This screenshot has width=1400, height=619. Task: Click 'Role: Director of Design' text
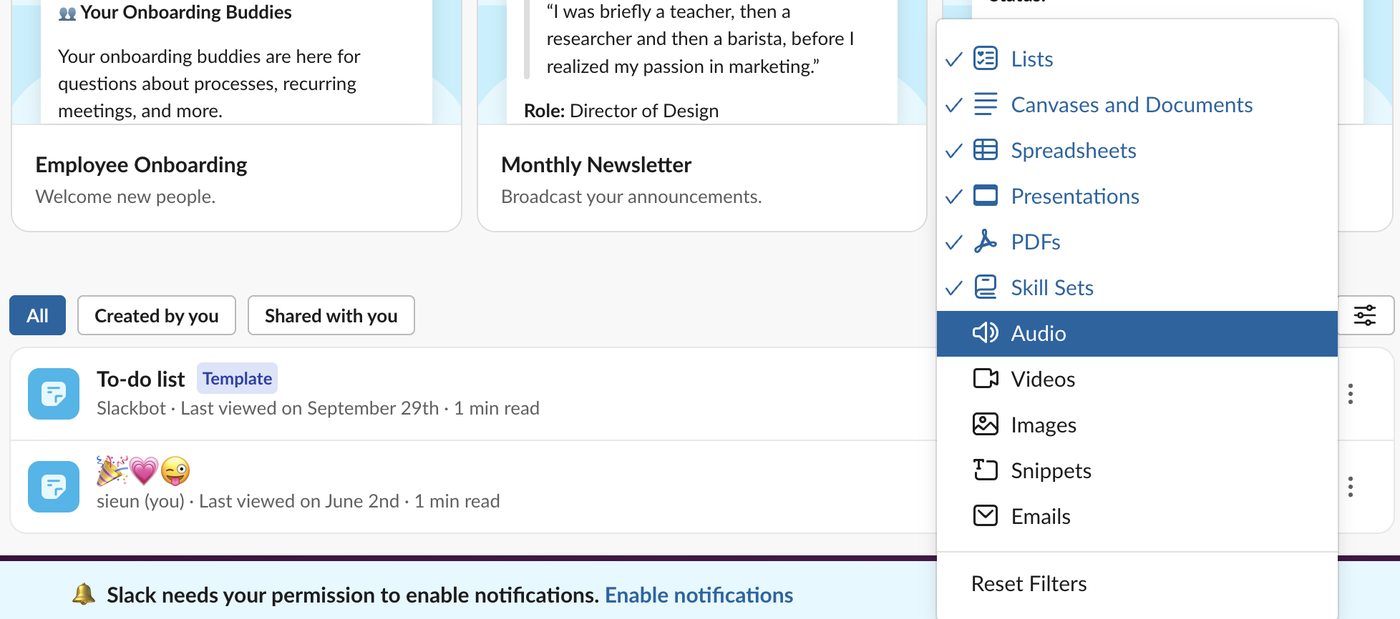click(621, 111)
